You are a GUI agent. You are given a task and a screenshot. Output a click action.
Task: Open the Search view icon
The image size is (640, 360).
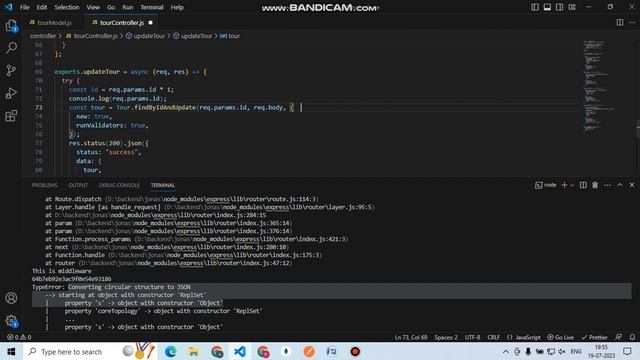click(x=11, y=48)
